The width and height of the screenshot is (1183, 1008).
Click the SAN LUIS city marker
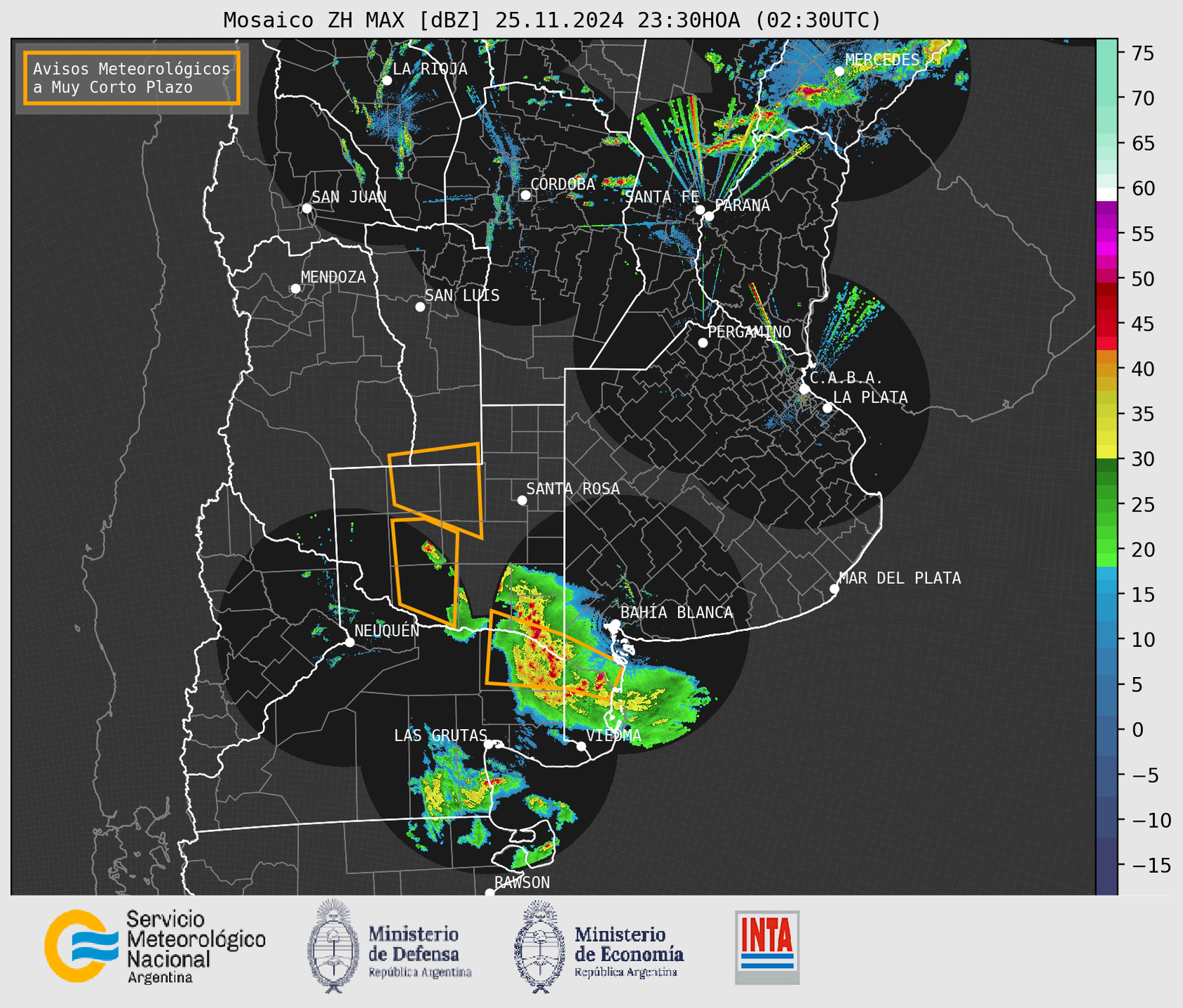click(420, 307)
